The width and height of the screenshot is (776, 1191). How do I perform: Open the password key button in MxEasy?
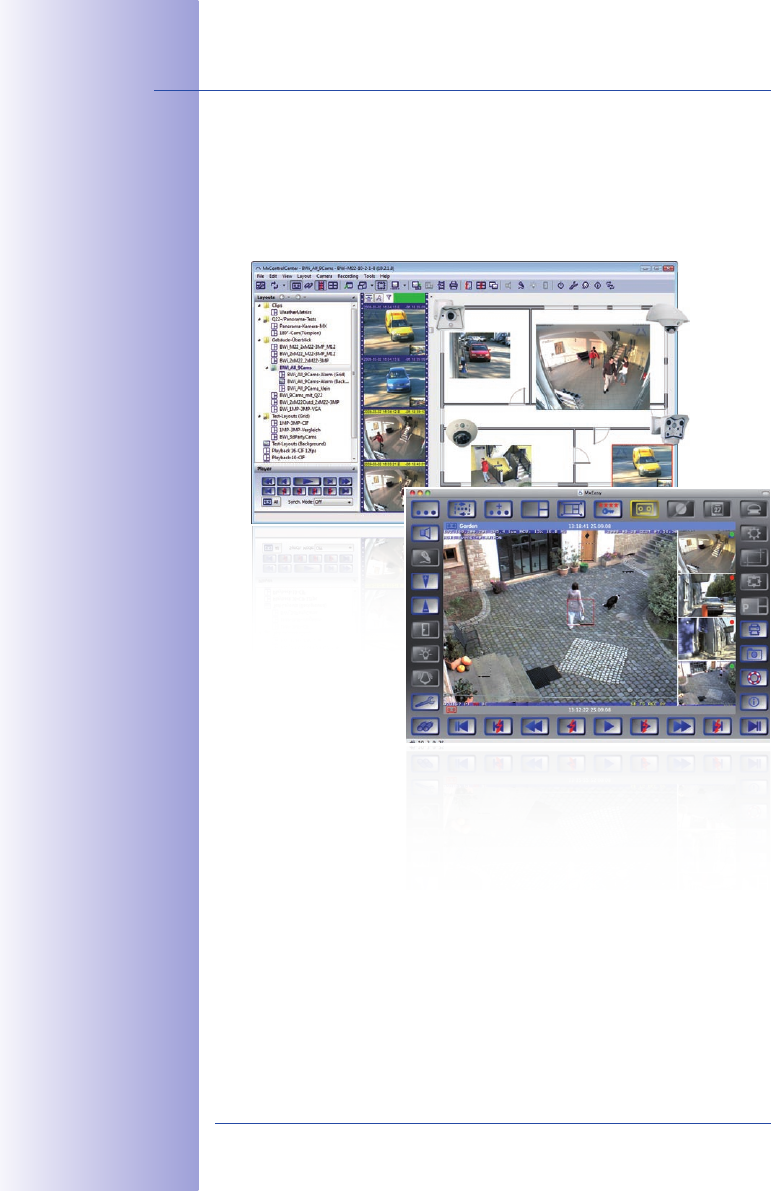pos(608,510)
